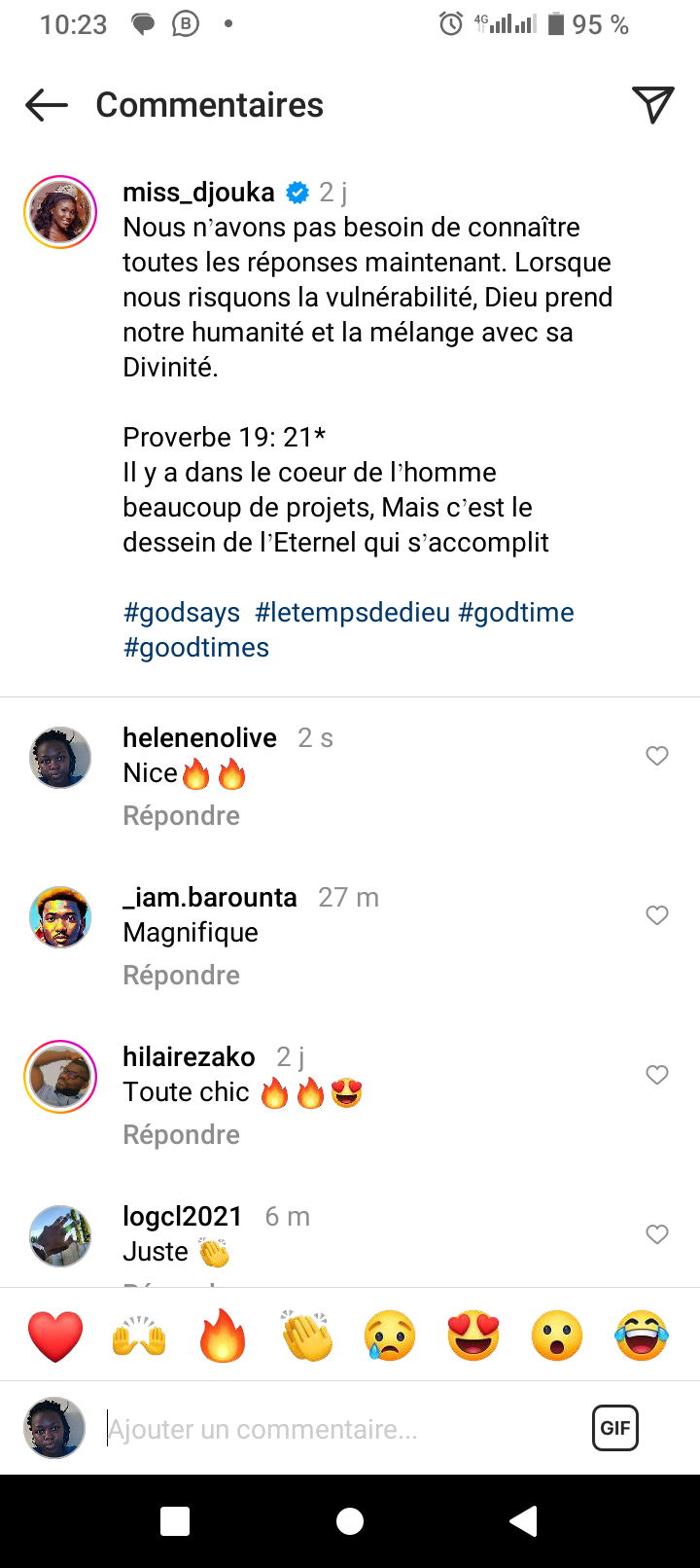The width and height of the screenshot is (700, 1568).
Task: Insert the fire emoji reaction
Action: coord(223,1336)
